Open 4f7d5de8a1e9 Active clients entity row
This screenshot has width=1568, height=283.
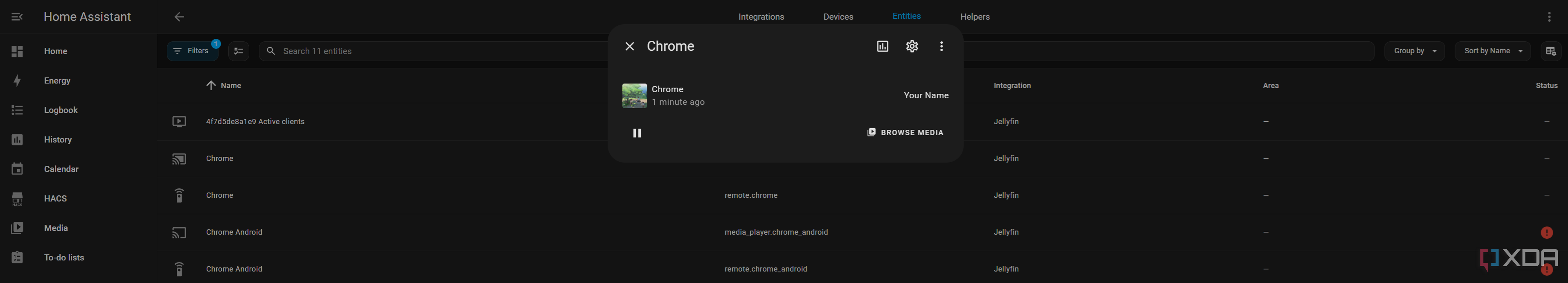[x=863, y=122]
